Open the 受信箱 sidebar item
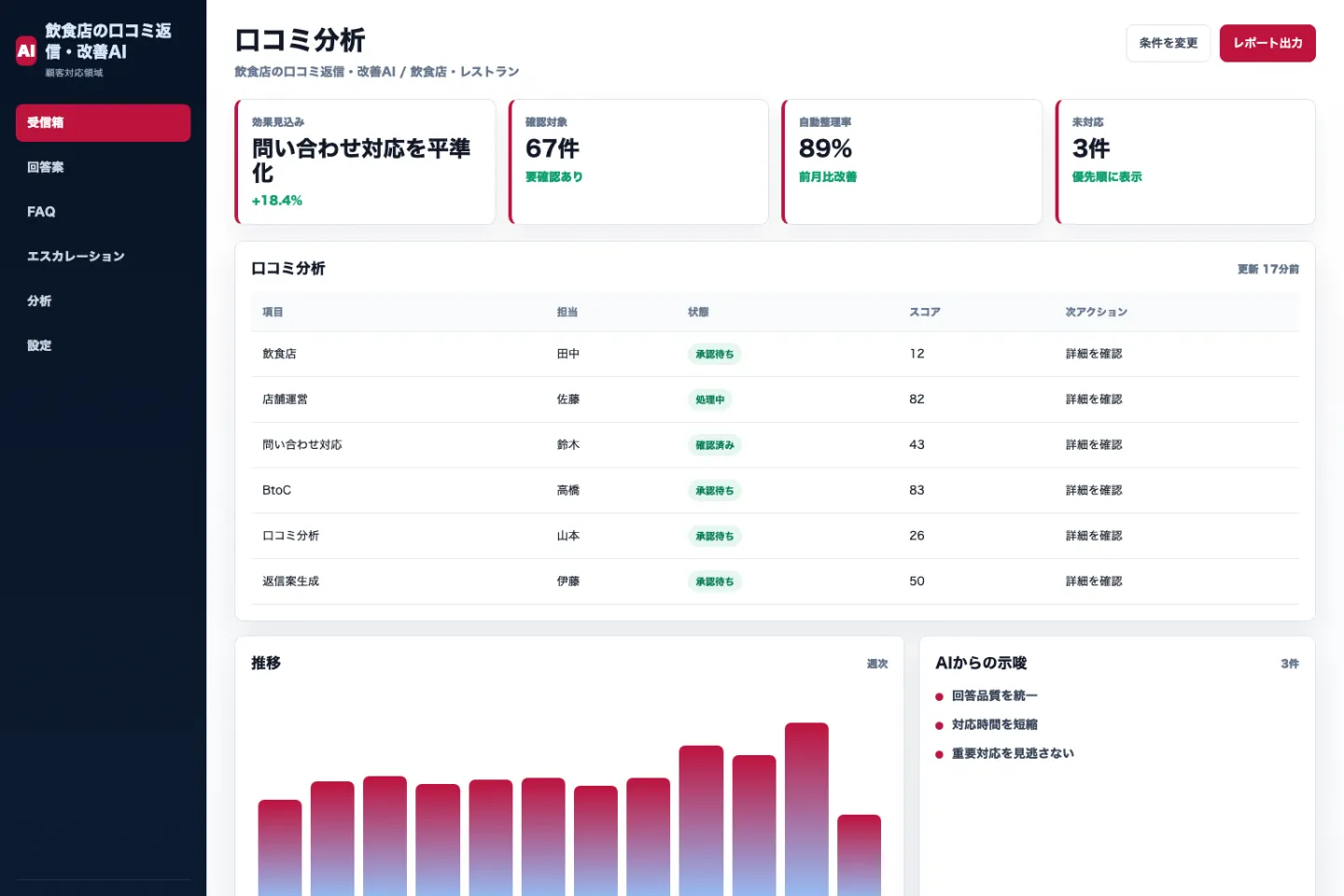The height and width of the screenshot is (896, 1344). click(103, 122)
